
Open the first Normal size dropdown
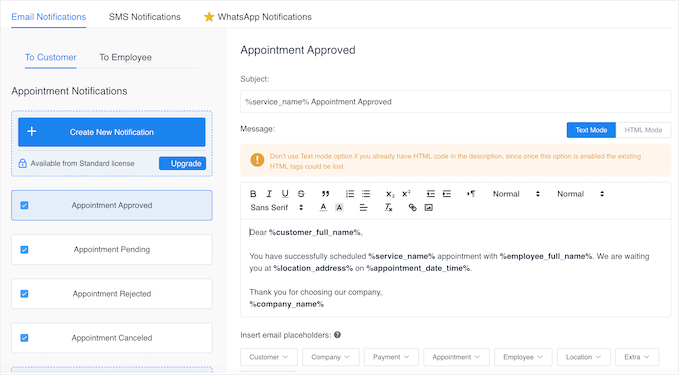tap(516, 194)
